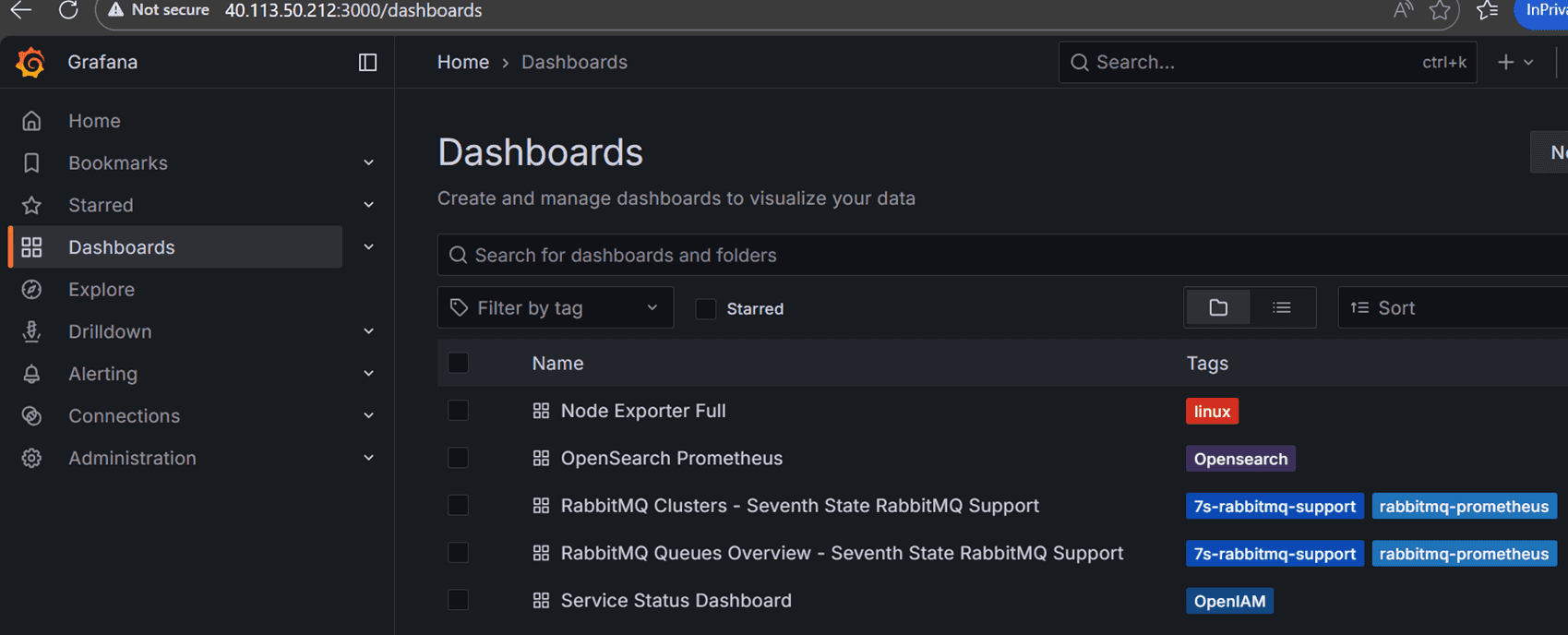Open Explore from the sidebar compass icon
The image size is (1568, 635).
click(31, 290)
